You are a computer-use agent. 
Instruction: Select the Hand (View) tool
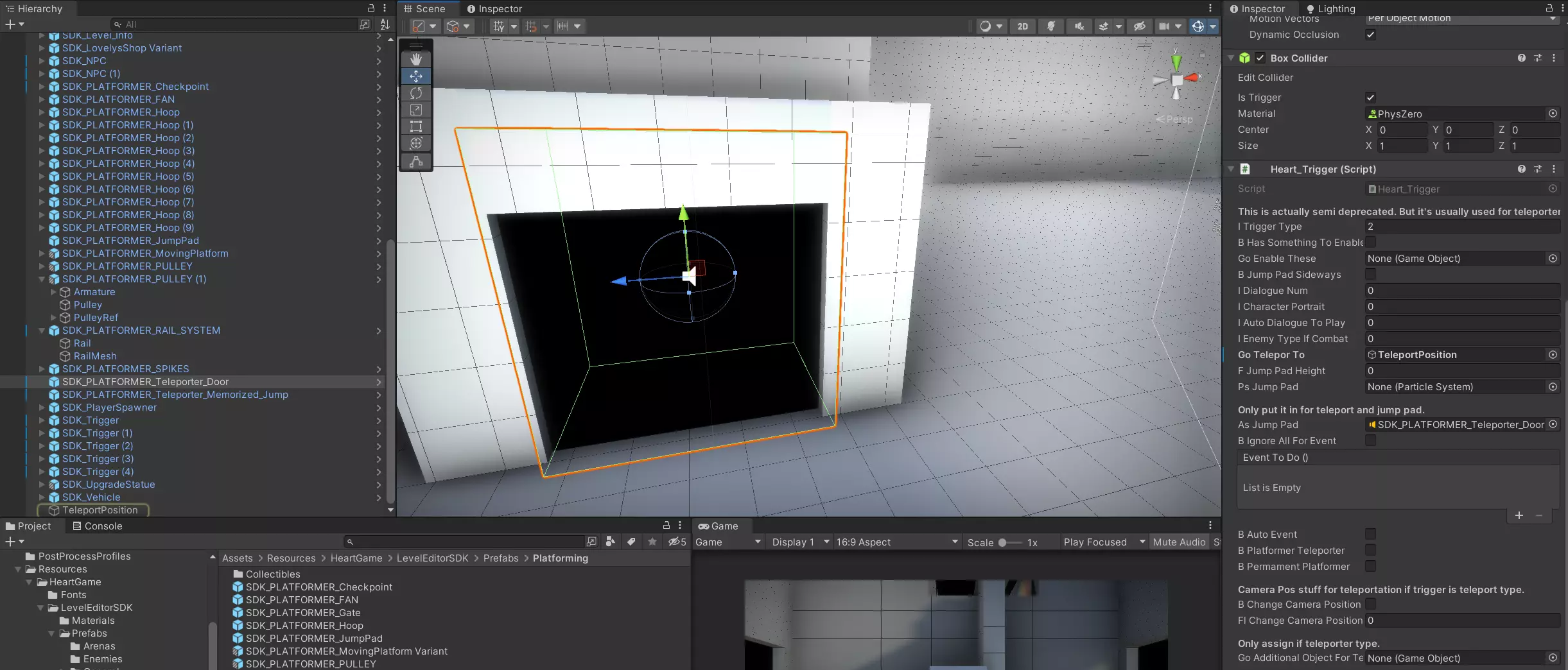416,59
